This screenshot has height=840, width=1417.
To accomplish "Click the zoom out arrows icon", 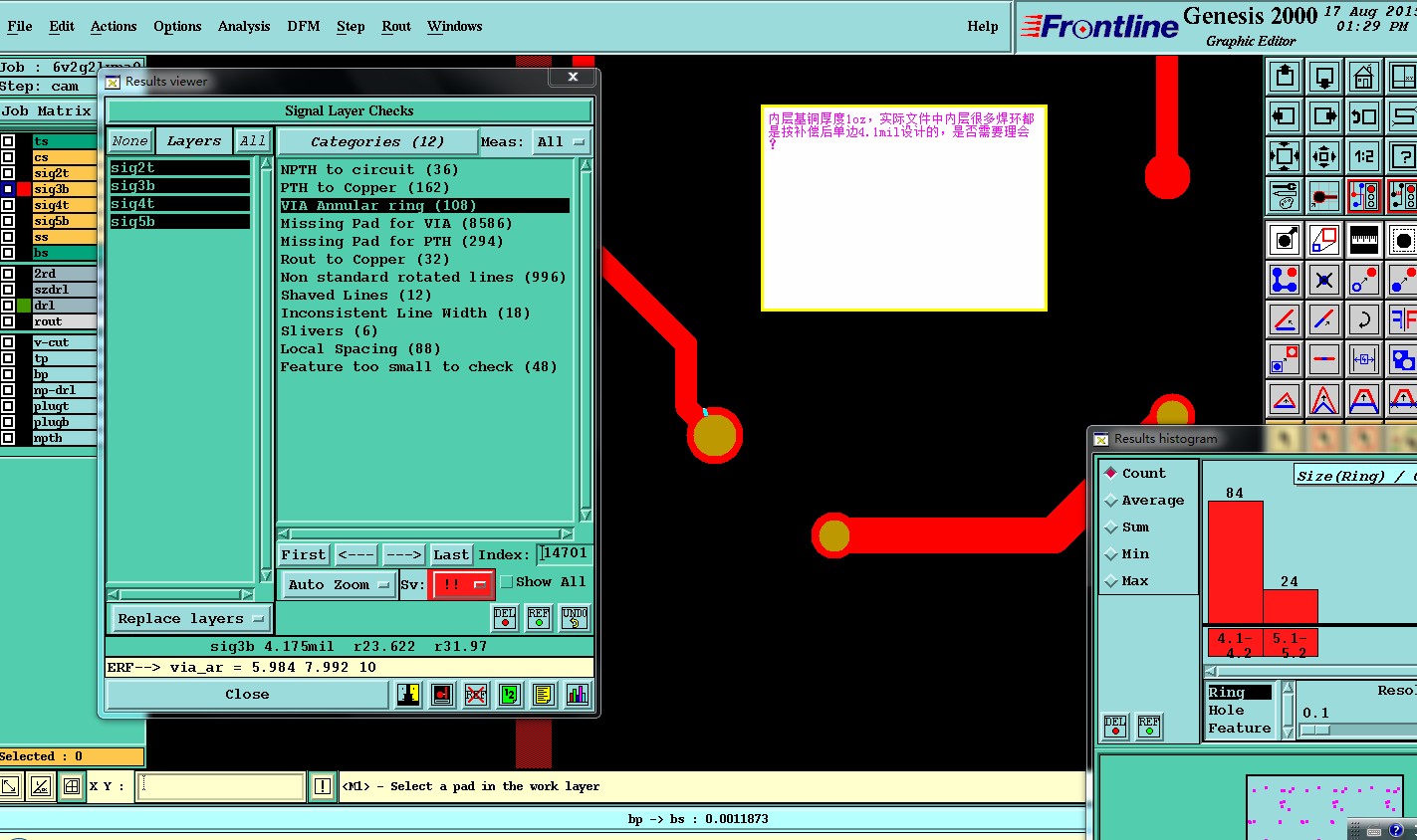I will (1324, 156).
